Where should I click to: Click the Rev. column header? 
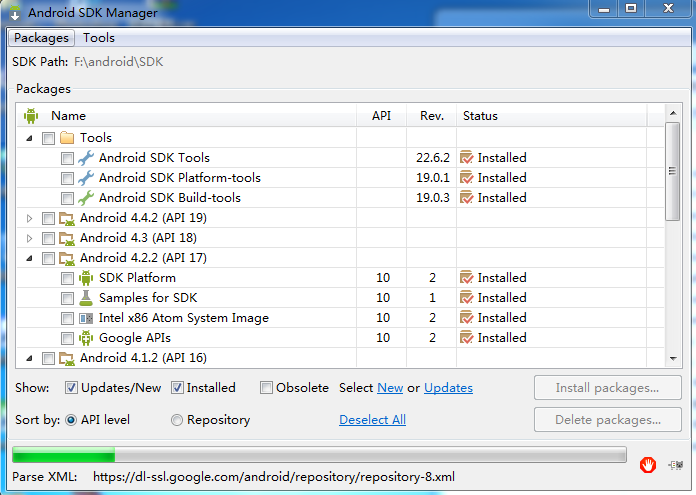[x=431, y=116]
